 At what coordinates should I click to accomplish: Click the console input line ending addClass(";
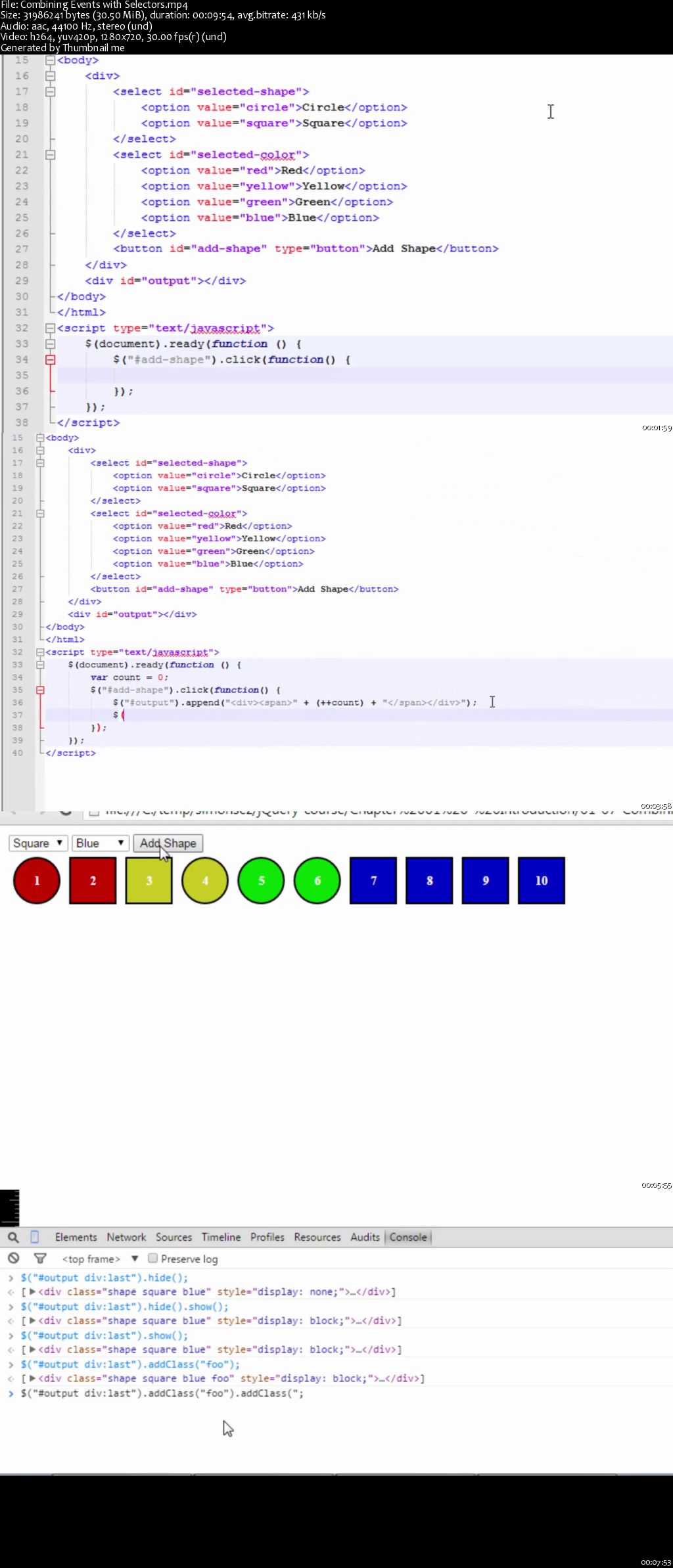coord(162,1393)
